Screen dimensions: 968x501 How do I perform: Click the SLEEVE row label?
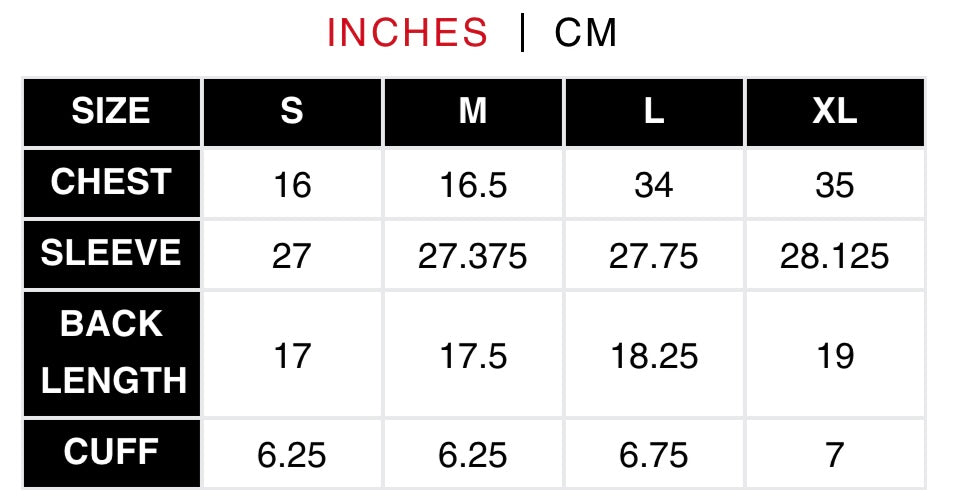tap(112, 254)
